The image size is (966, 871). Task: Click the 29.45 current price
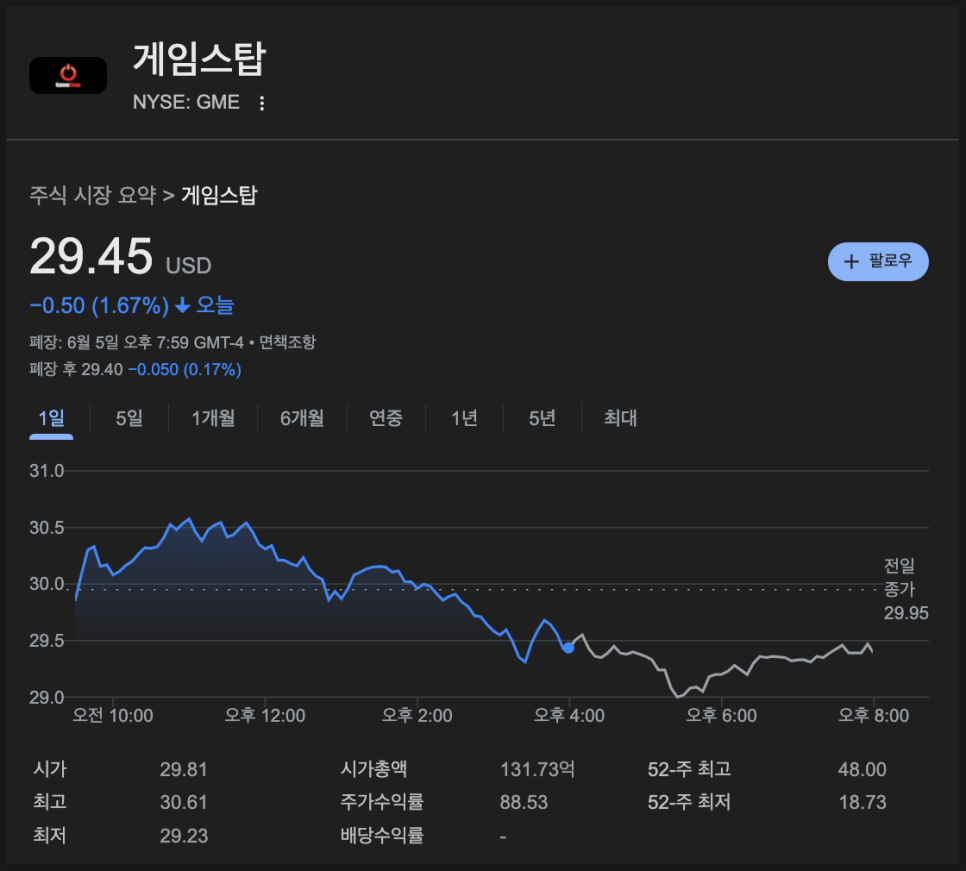91,256
